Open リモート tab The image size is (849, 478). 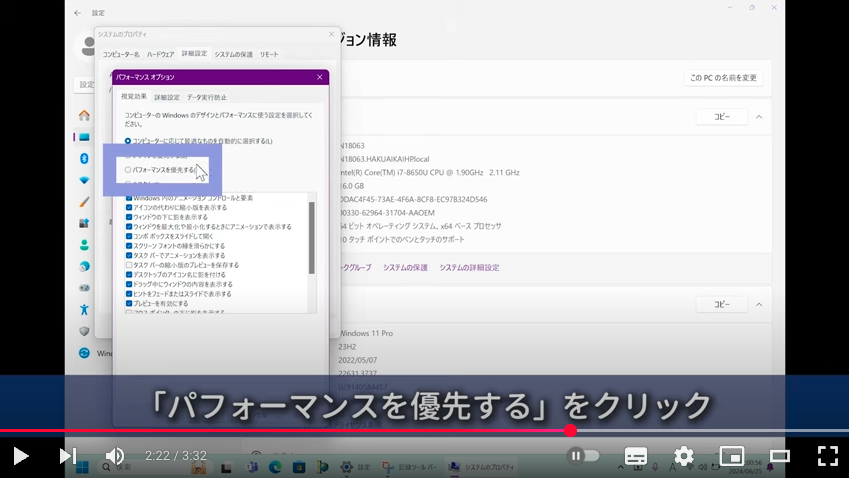tap(269, 55)
